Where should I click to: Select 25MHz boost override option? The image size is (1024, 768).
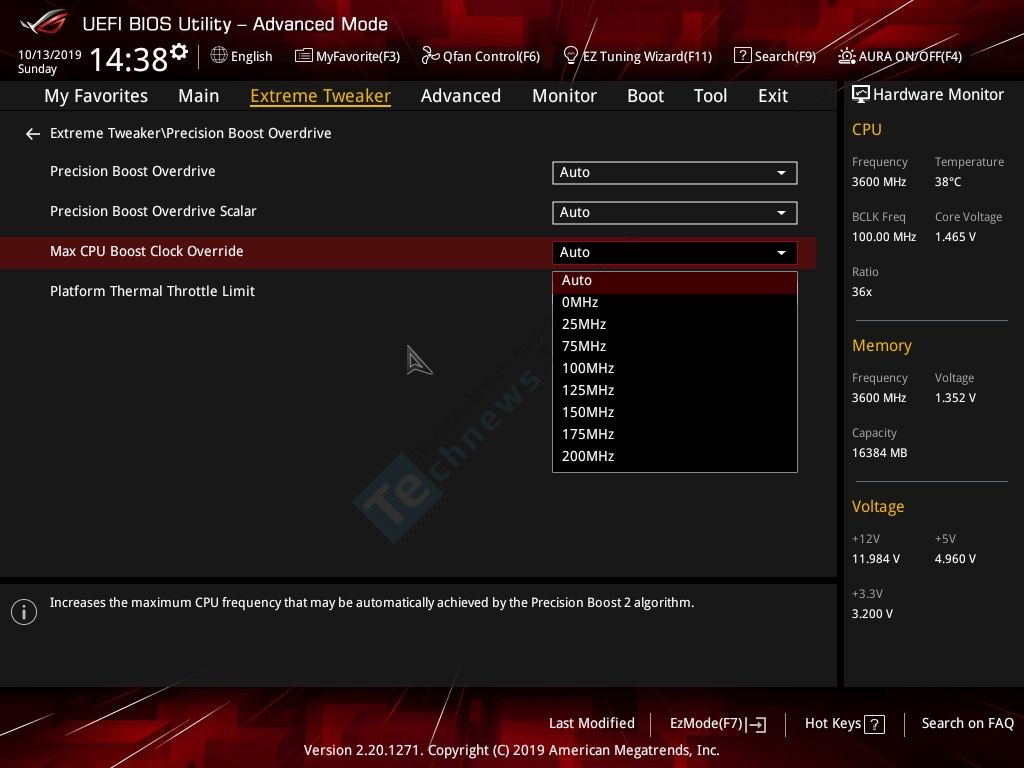[675, 325]
